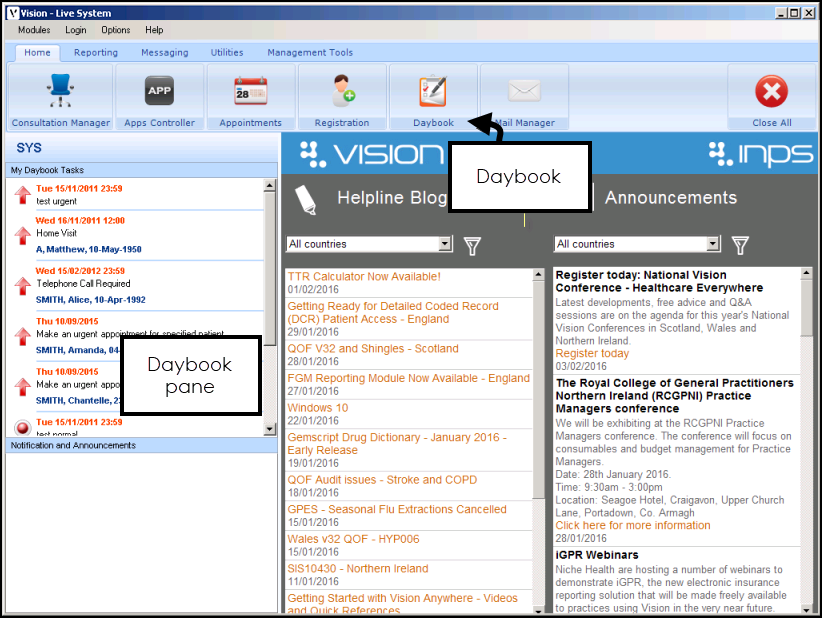
Task: Select 'Telephone Call Required' task text
Action: (83, 284)
